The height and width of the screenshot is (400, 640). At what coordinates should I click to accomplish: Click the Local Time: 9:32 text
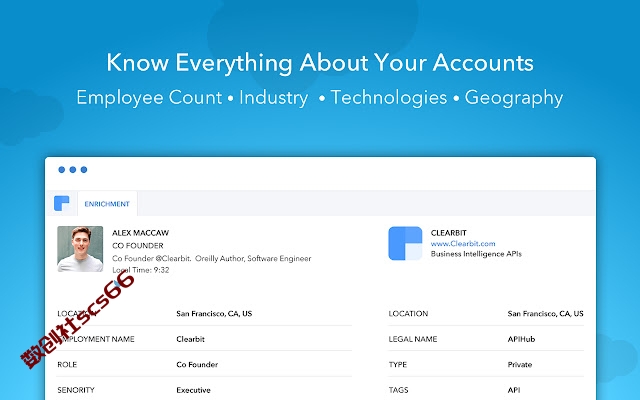tap(140, 270)
